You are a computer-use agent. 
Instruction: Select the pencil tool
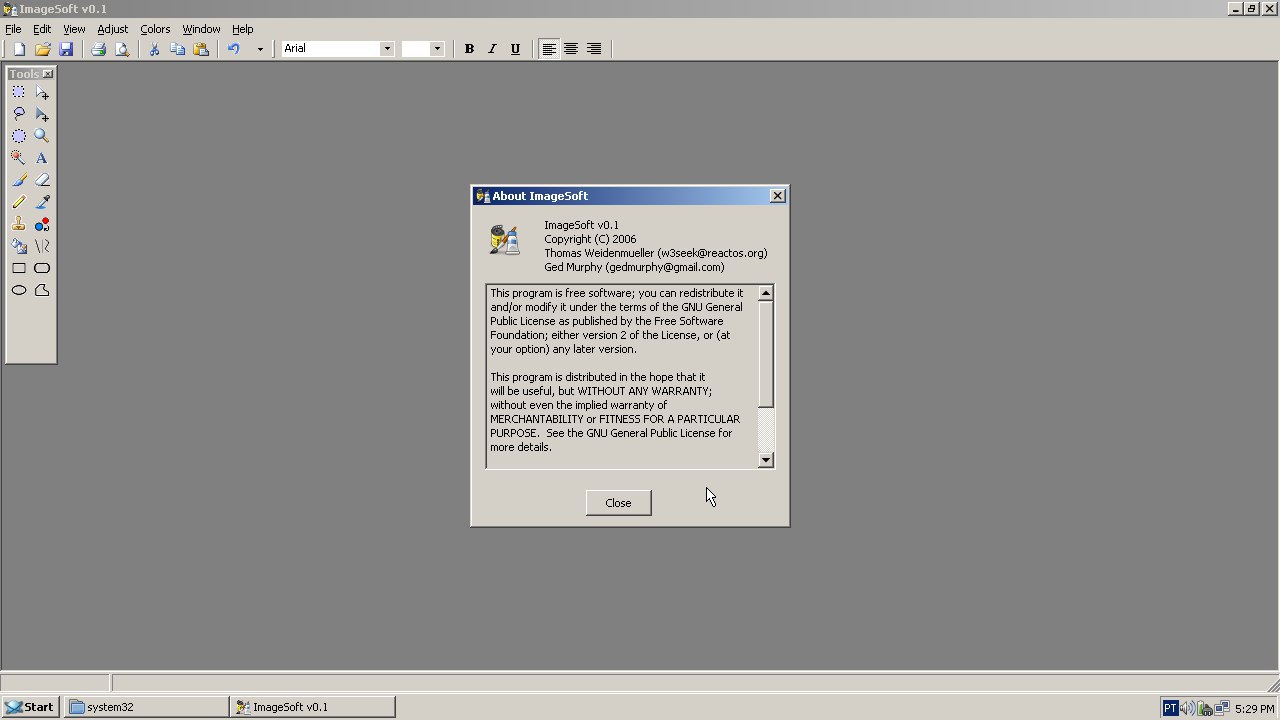pos(19,202)
